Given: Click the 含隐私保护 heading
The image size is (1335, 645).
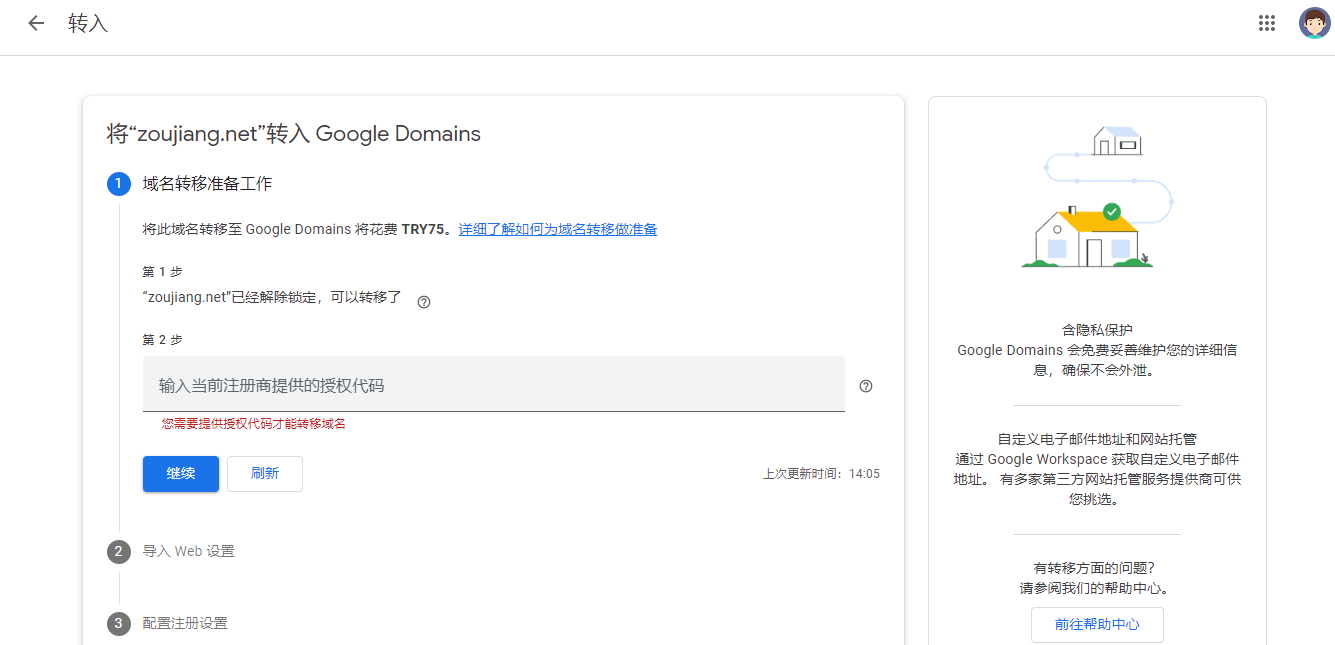Looking at the screenshot, I should [1097, 329].
